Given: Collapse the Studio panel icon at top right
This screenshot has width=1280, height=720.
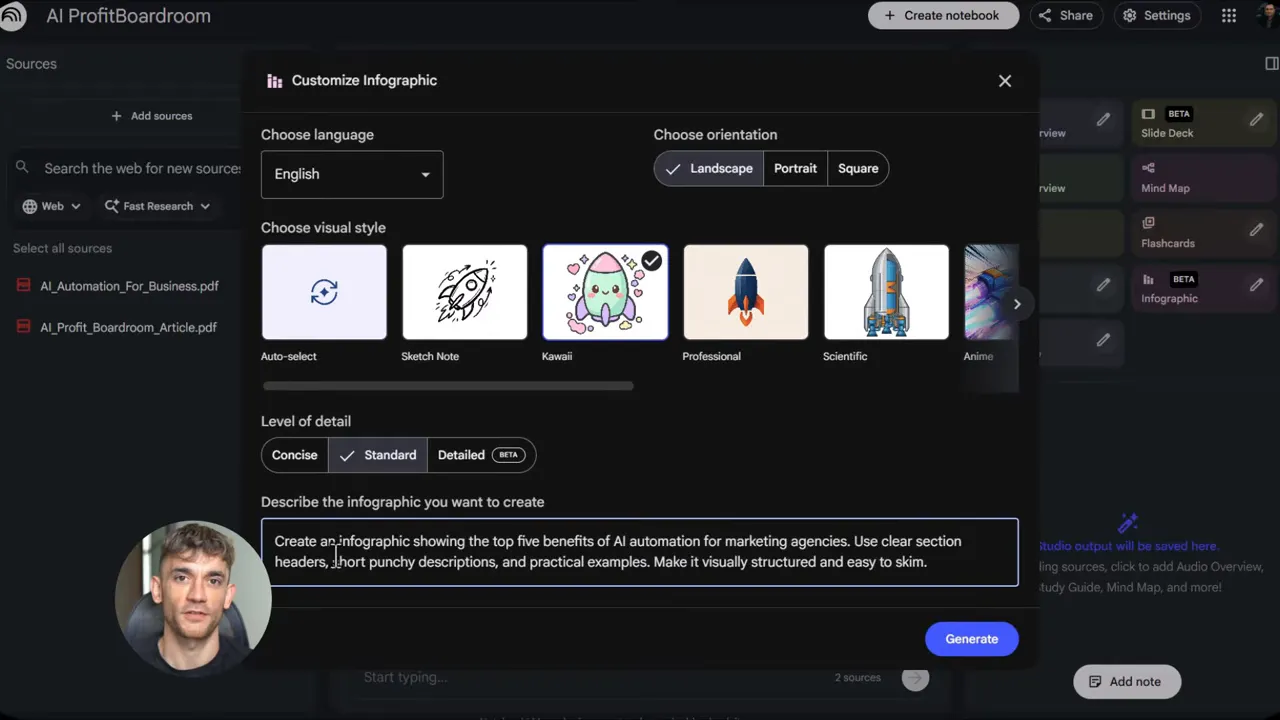Looking at the screenshot, I should point(1271,64).
